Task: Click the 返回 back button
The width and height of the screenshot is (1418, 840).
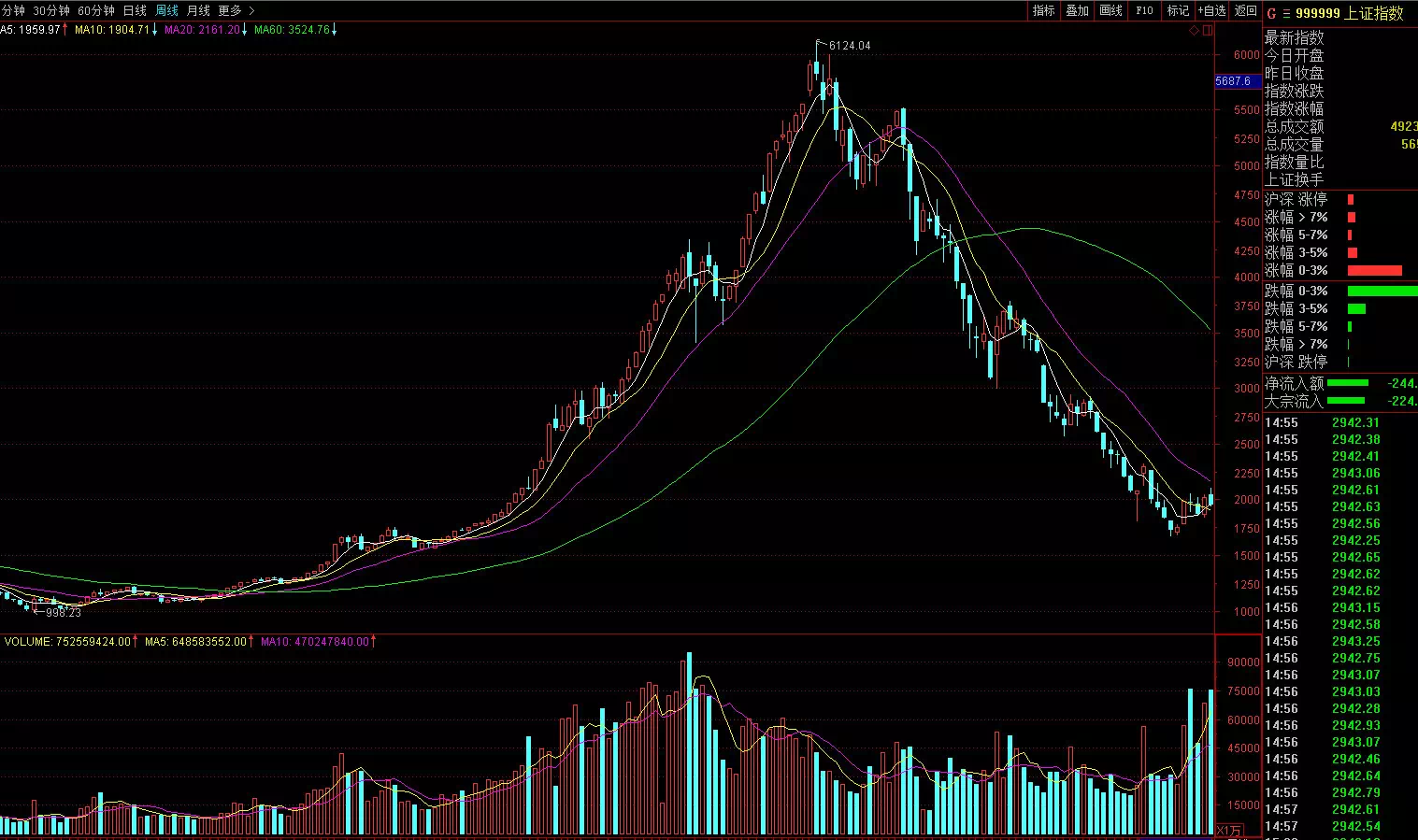Action: 1245,10
